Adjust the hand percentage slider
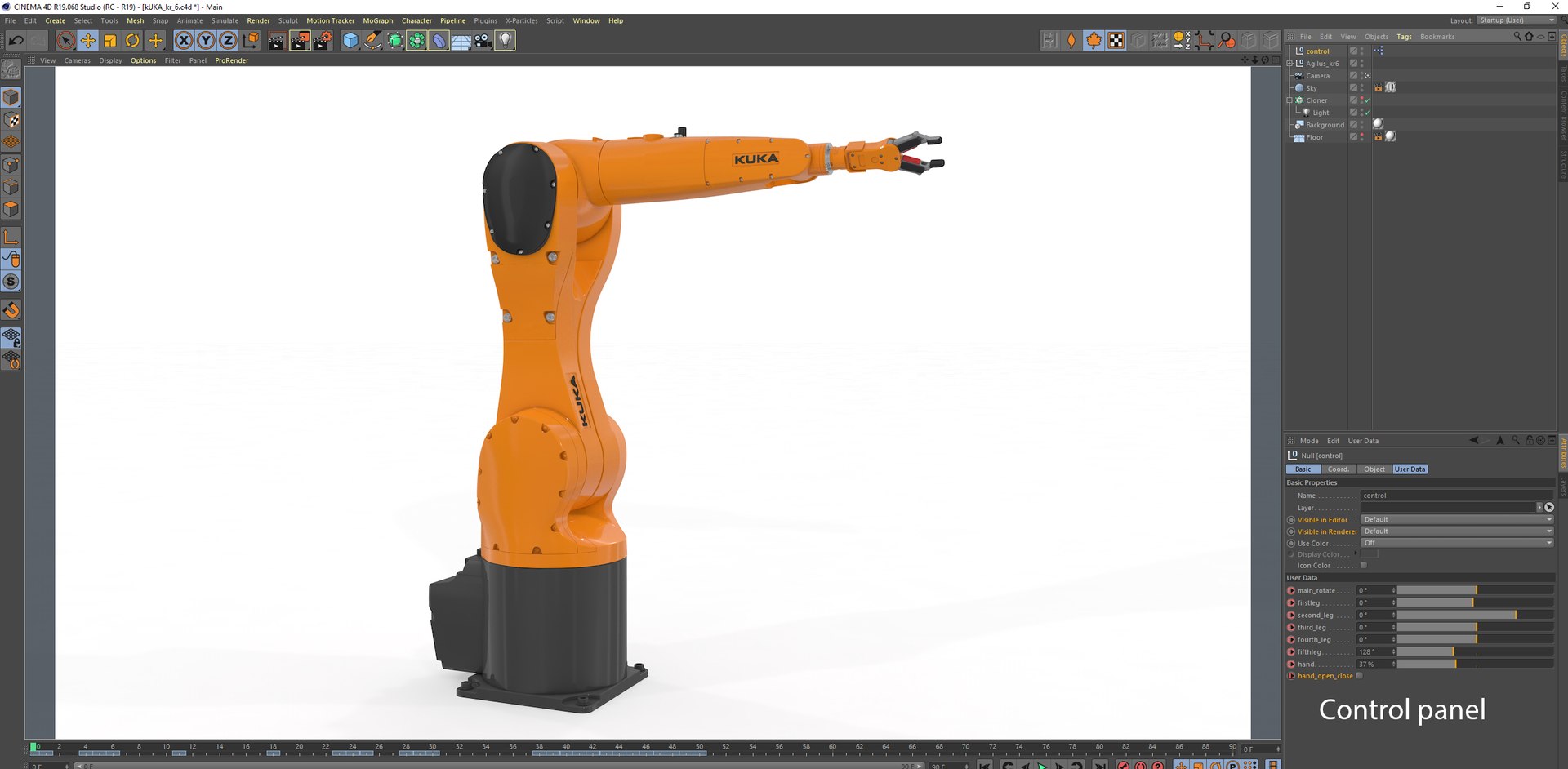Image resolution: width=1568 pixels, height=769 pixels. 1475,664
